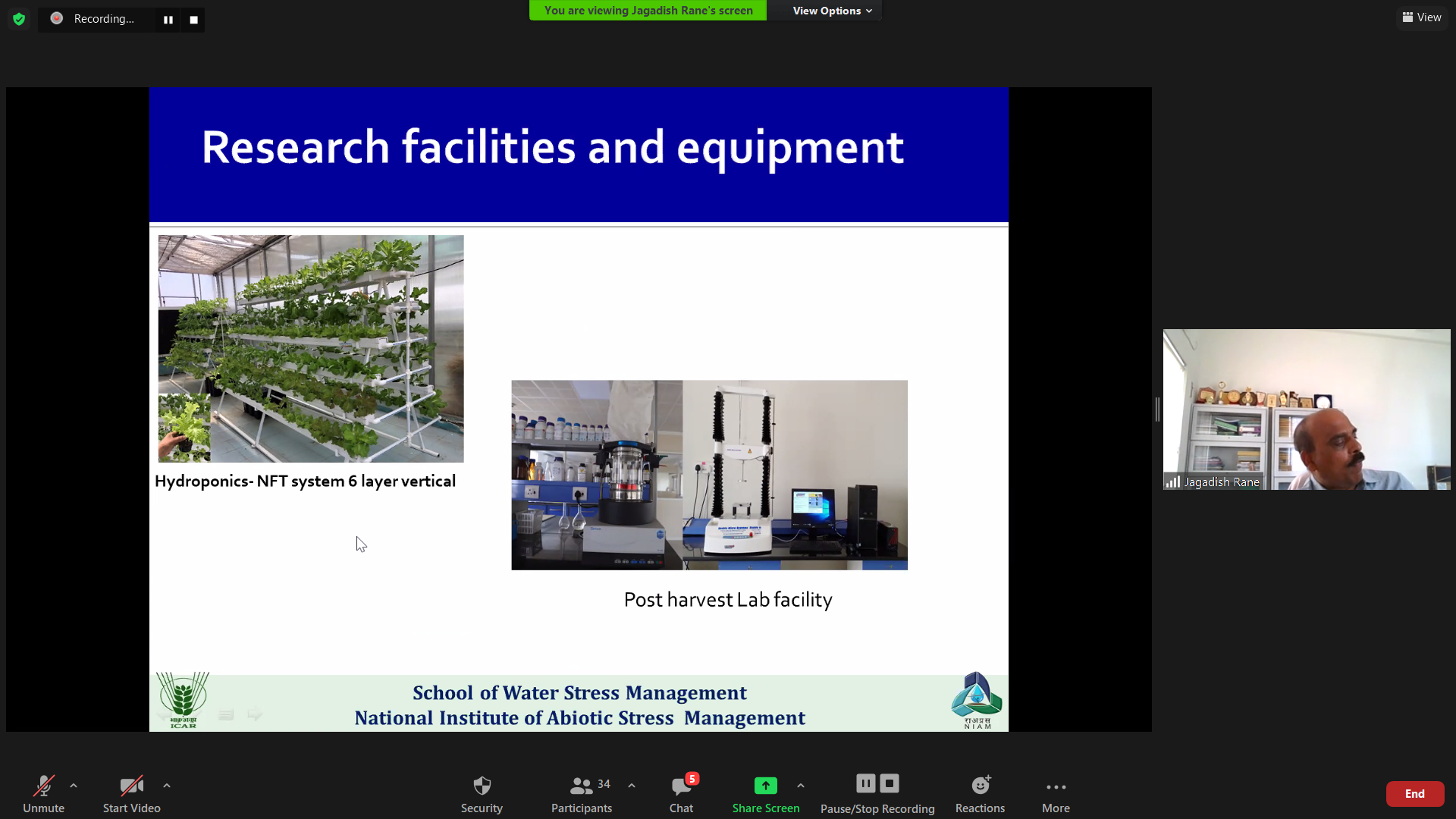The height and width of the screenshot is (819, 1456).
Task: Expand audio settings arrow beside Unmute
Action: 74,786
